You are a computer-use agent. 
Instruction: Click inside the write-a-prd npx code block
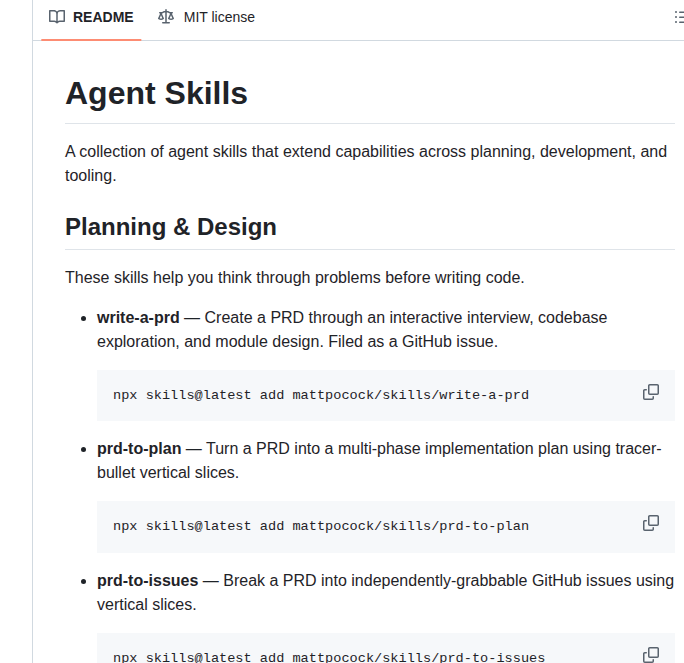[x=320, y=395]
